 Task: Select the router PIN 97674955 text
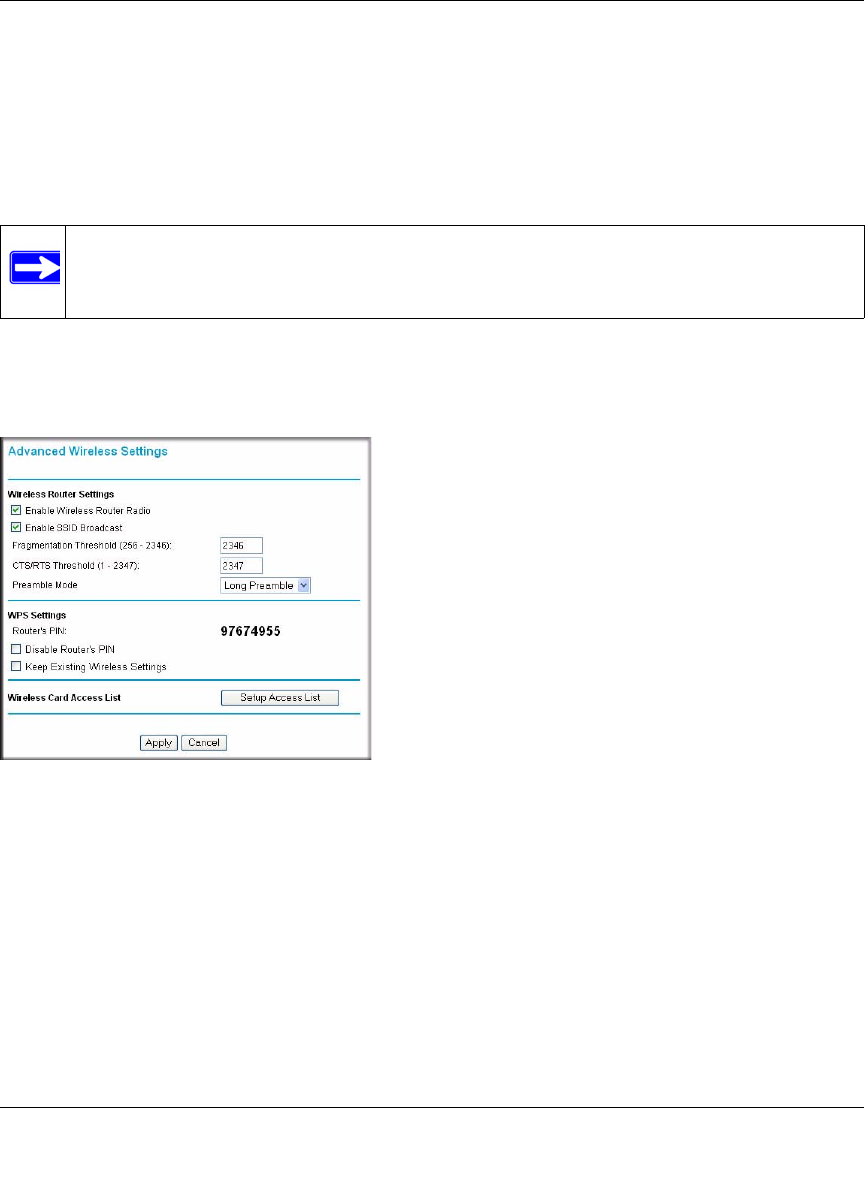pos(251,631)
